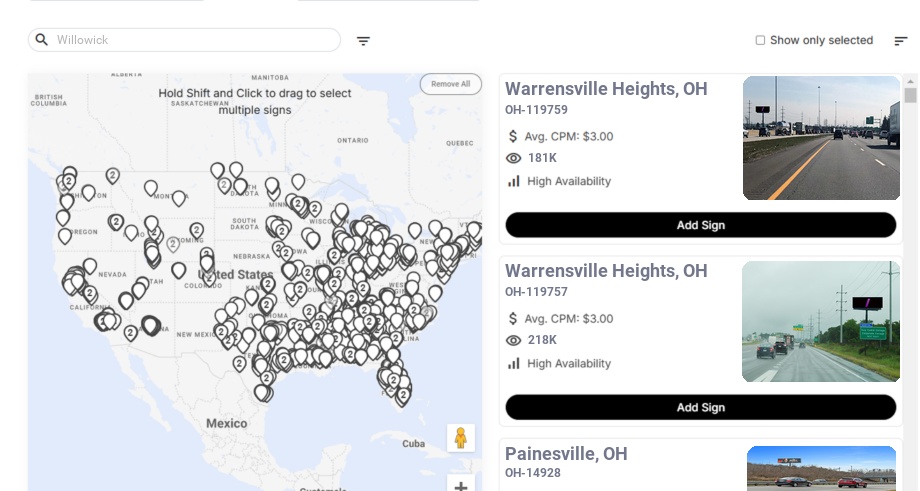This screenshot has height=491, width=920.
Task: Click impressions eye icon for OH-119759
Action: tap(514, 158)
